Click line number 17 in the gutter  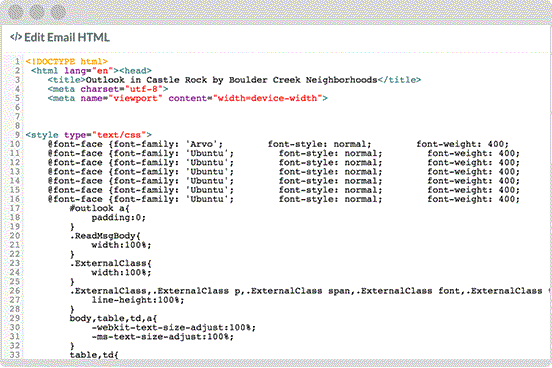point(15,208)
